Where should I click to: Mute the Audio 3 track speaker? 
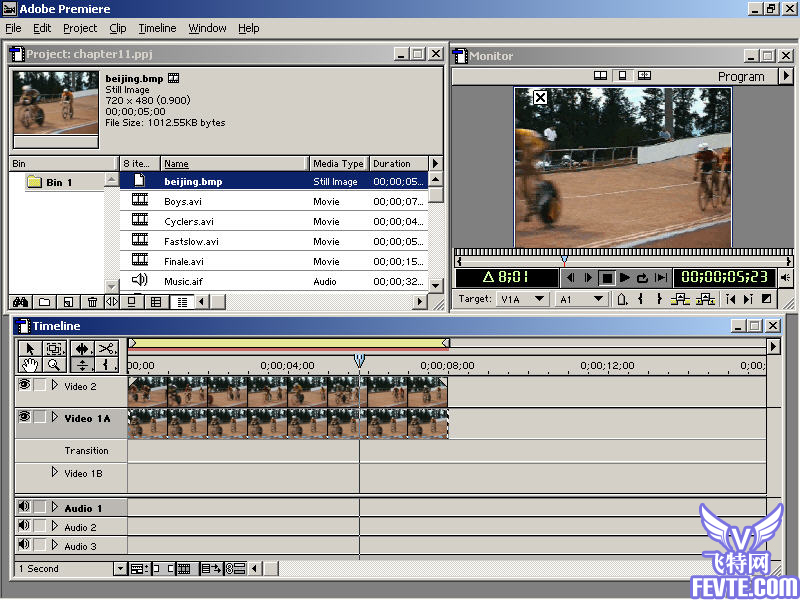tap(24, 544)
